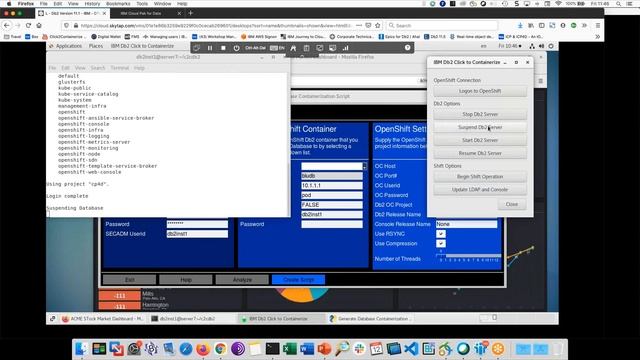Open the Skytap toolbar help question mark
Screen dimensions: 640x360
point(407,48)
